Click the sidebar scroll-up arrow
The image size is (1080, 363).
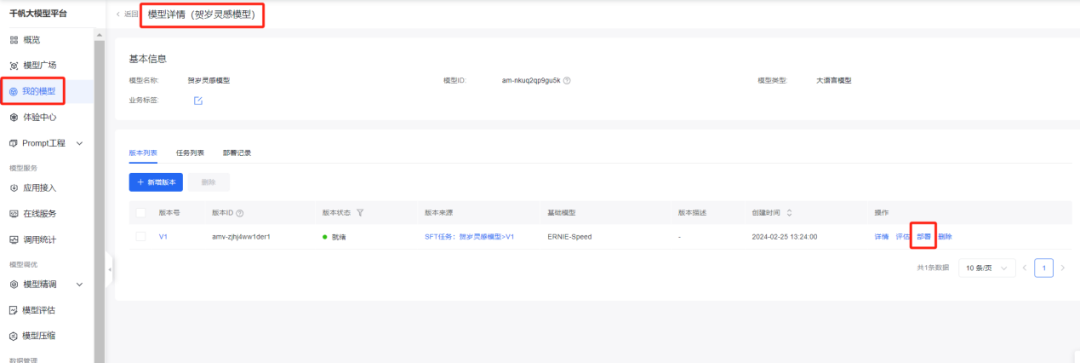(99, 35)
